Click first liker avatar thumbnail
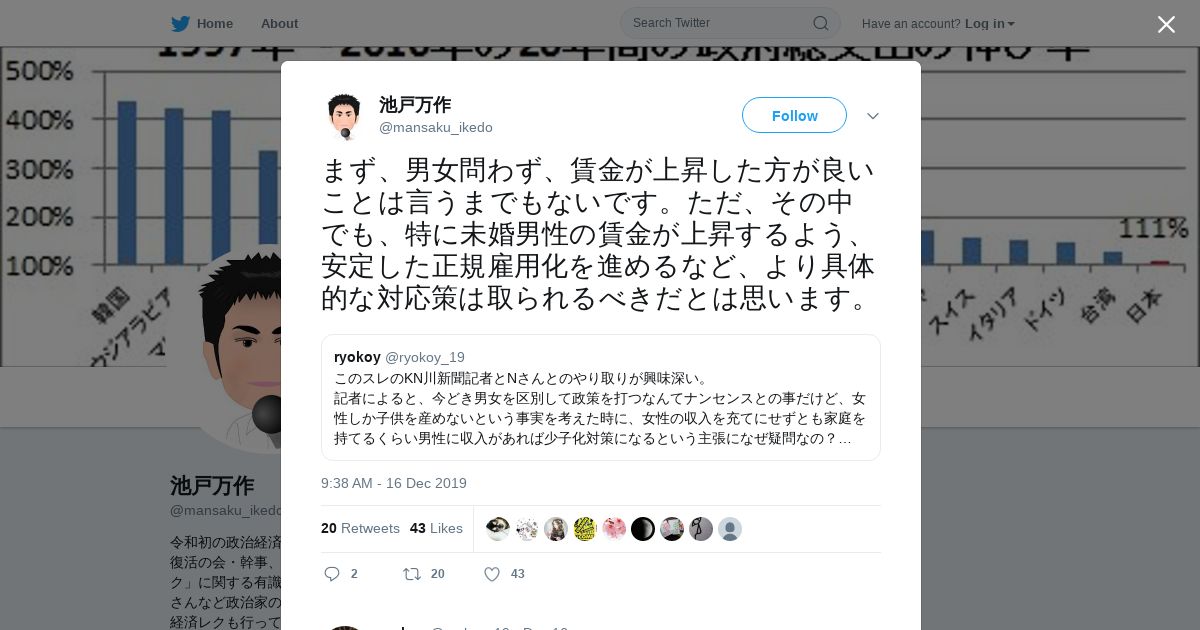The image size is (1200, 630). (x=498, y=529)
